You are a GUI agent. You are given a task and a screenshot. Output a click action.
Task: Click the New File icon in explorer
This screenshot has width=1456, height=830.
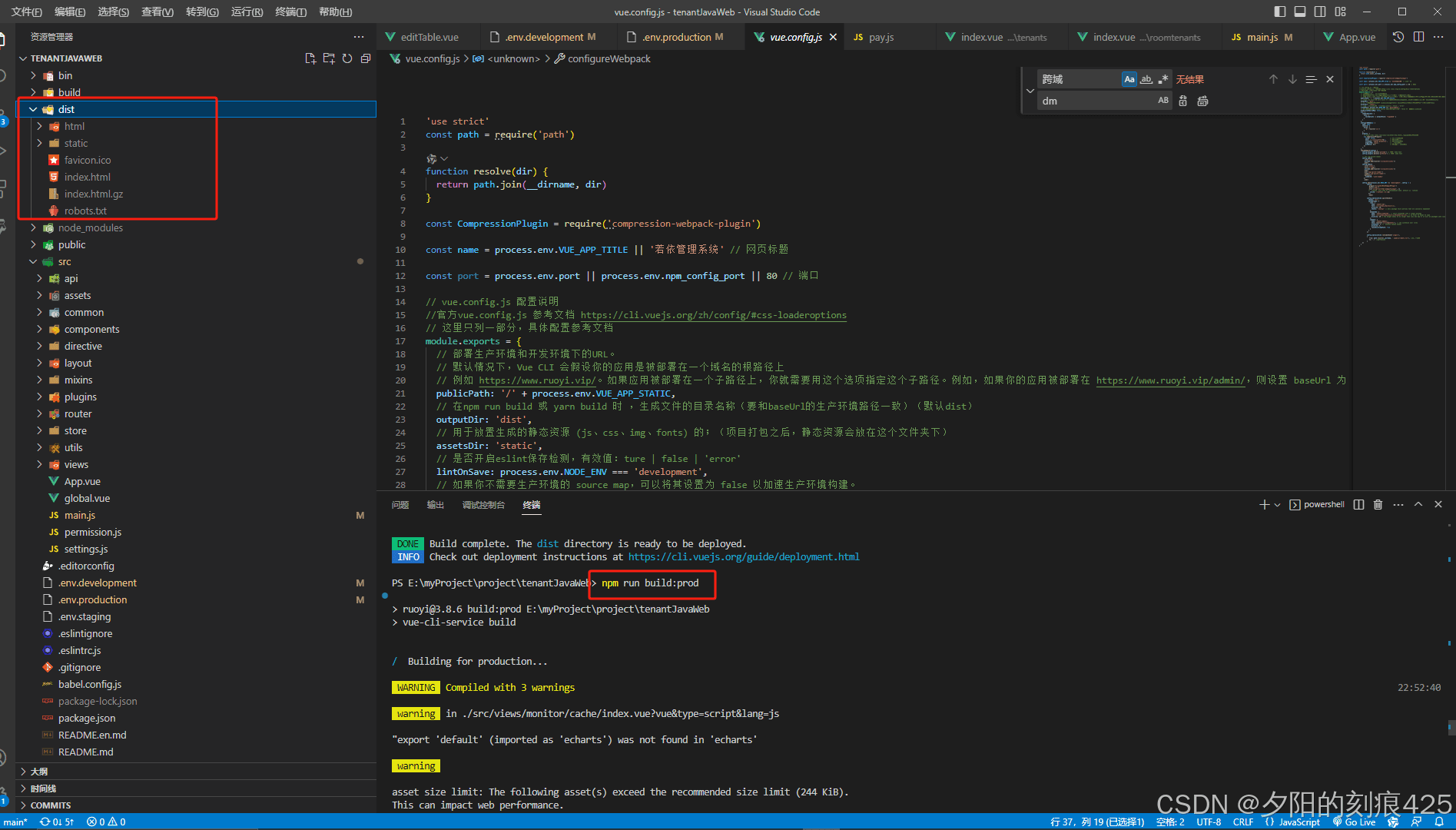[x=310, y=58]
